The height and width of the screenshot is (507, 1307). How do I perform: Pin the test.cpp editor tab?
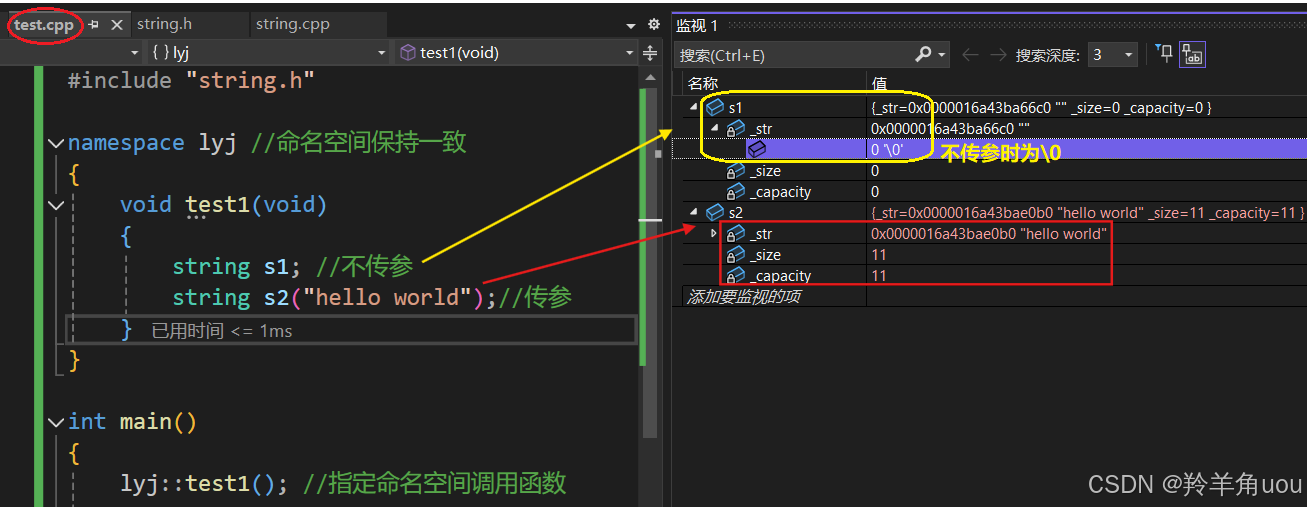(x=94, y=25)
